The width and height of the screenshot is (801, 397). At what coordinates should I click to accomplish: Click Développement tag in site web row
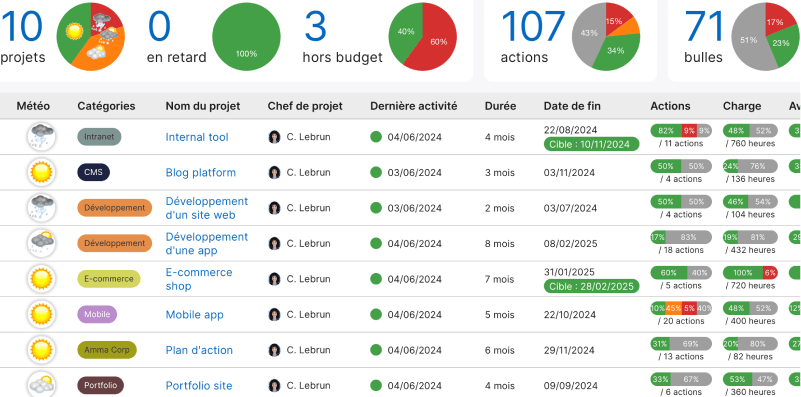(114, 208)
